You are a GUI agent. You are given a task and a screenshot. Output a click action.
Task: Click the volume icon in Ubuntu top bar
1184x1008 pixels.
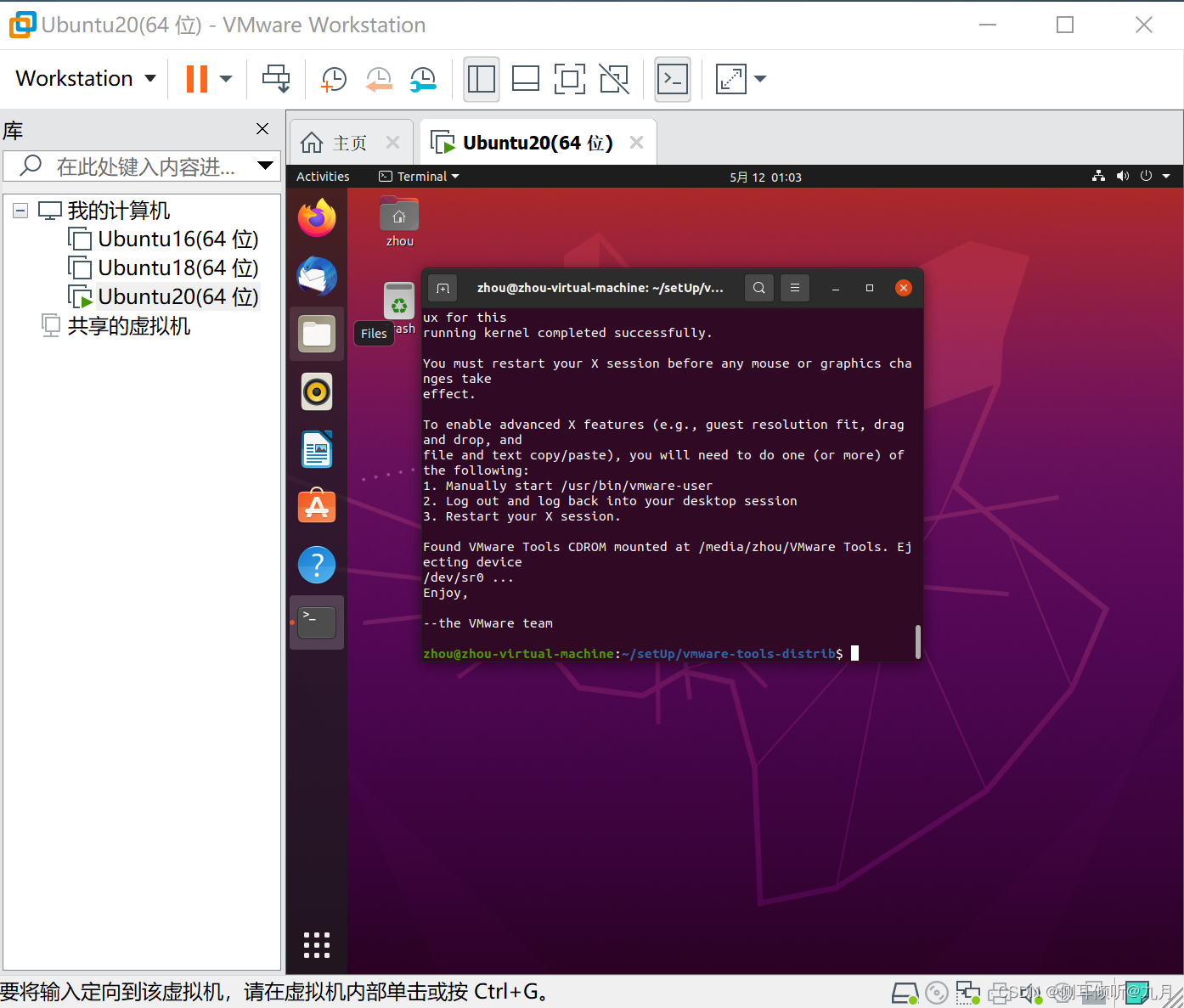(1123, 176)
